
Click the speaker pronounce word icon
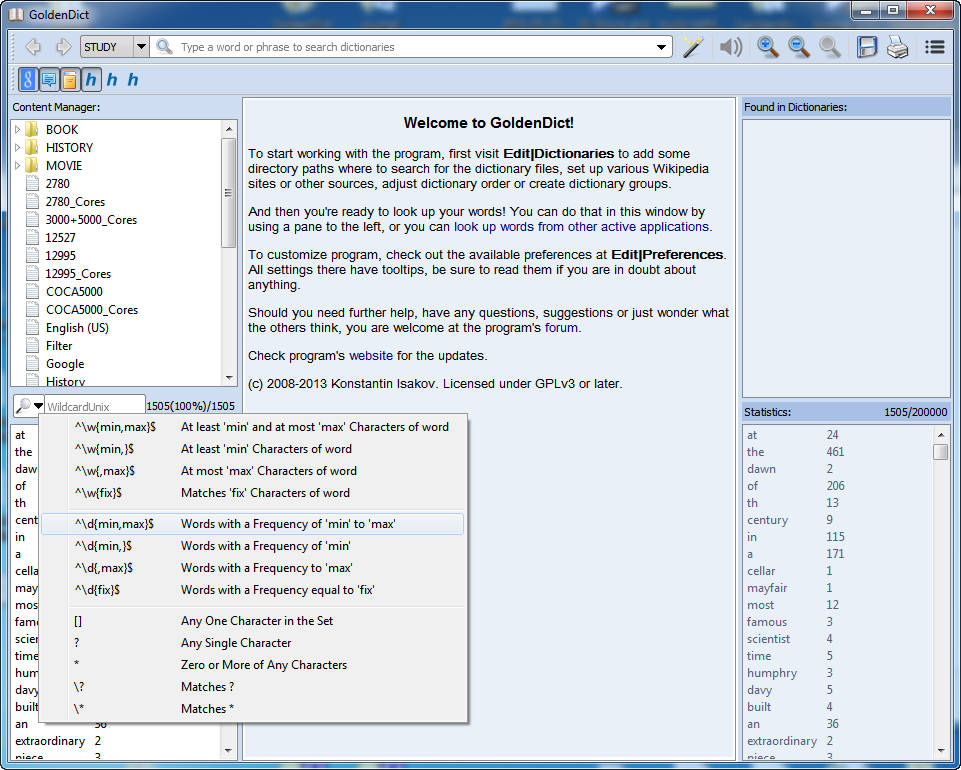[x=731, y=47]
